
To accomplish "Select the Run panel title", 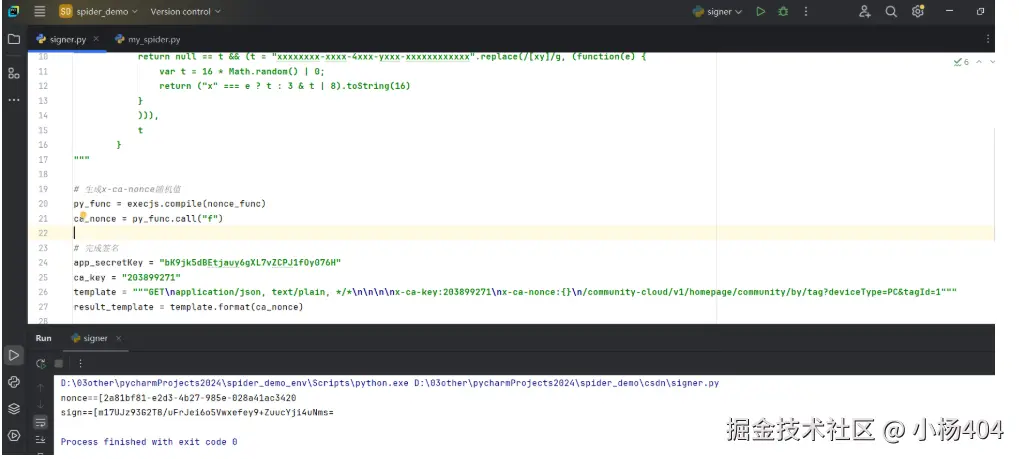I will point(44,338).
